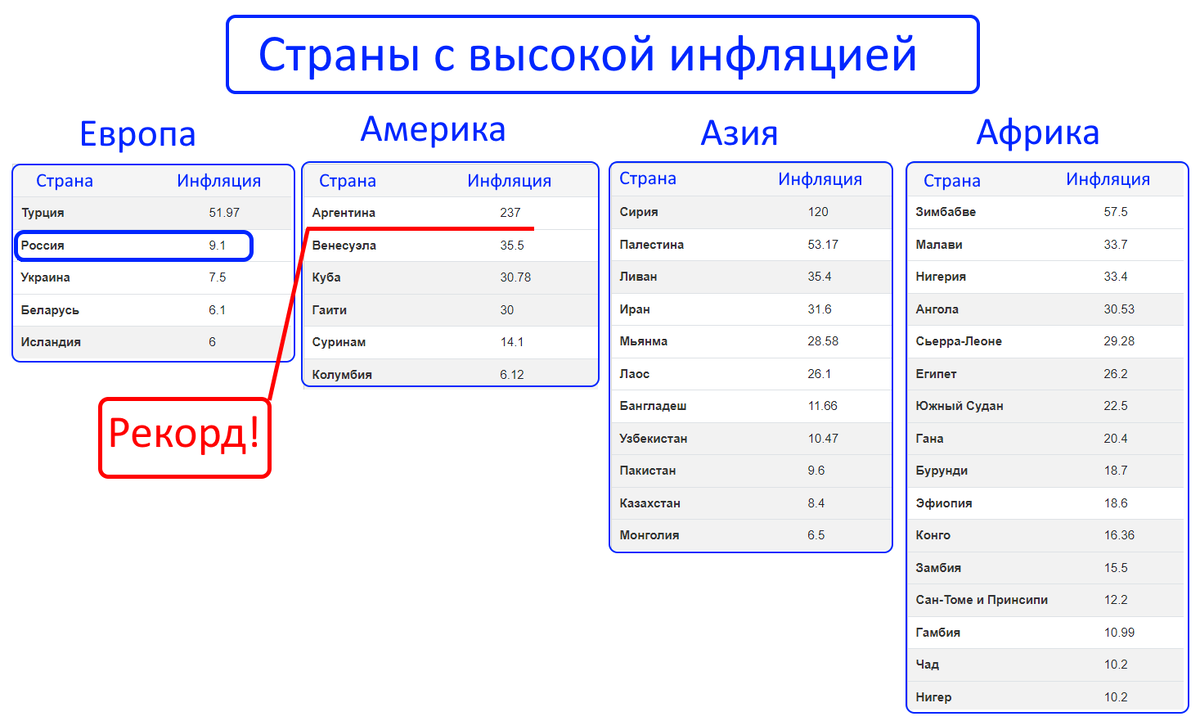Click Syria's inflation value 120
1200x721 pixels.
[x=819, y=212]
